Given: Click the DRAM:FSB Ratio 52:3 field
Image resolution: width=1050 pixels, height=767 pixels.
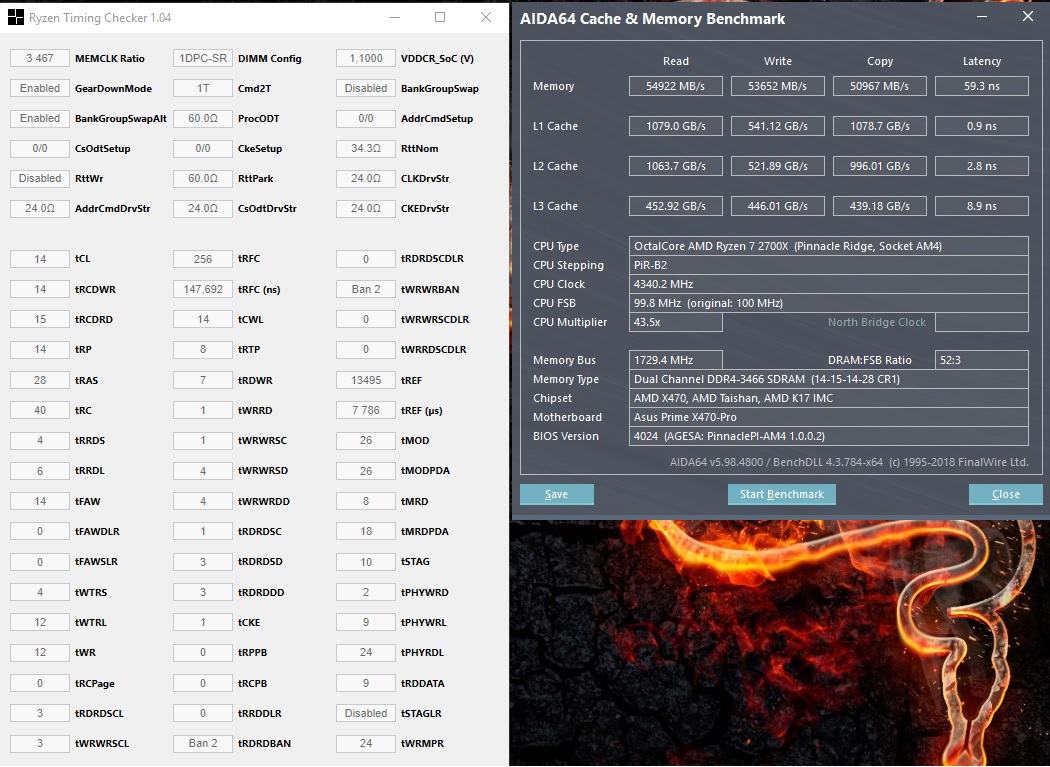Looking at the screenshot, I should coord(982,360).
